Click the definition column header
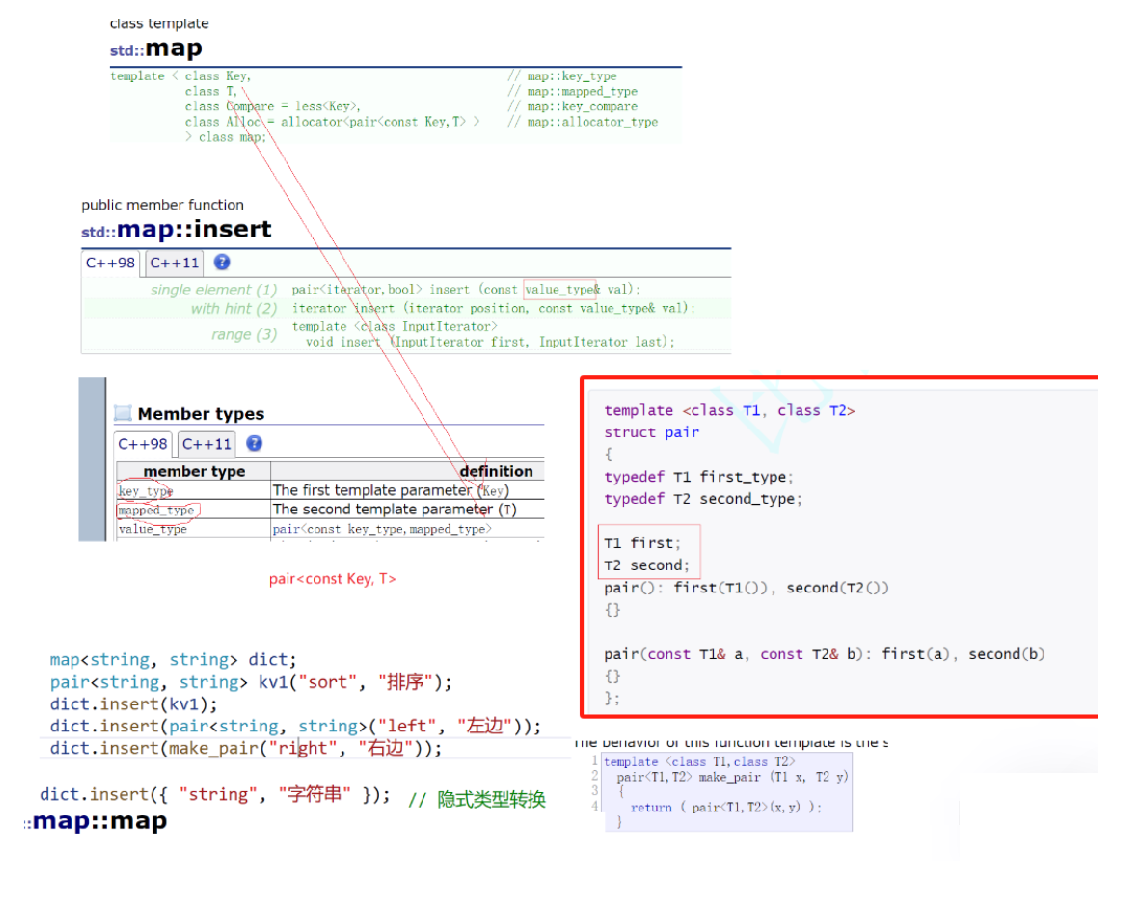Image resolution: width=1127 pixels, height=915 pixels. tap(497, 471)
